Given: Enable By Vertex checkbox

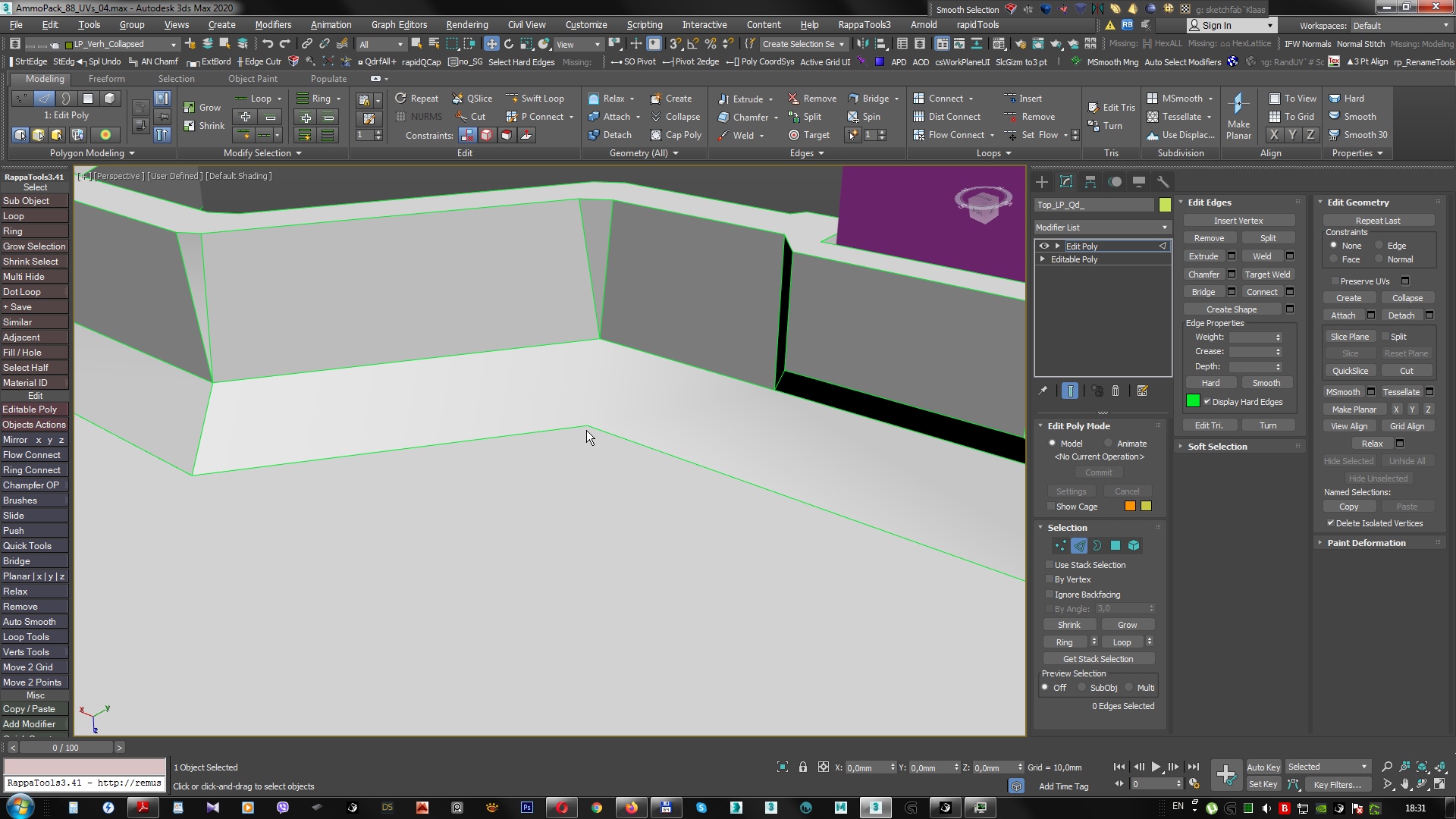Looking at the screenshot, I should [1050, 579].
